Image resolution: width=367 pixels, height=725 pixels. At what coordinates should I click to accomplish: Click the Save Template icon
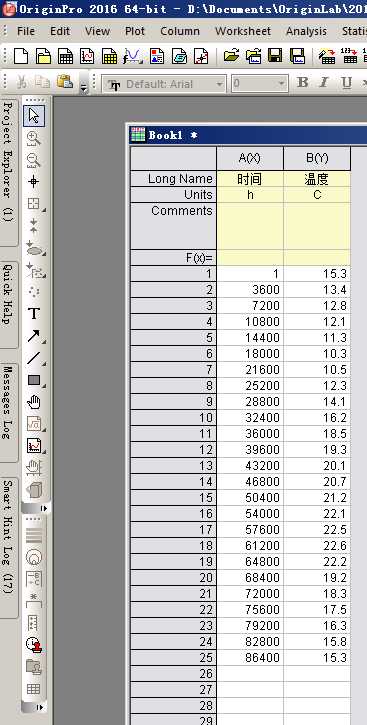tap(297, 56)
